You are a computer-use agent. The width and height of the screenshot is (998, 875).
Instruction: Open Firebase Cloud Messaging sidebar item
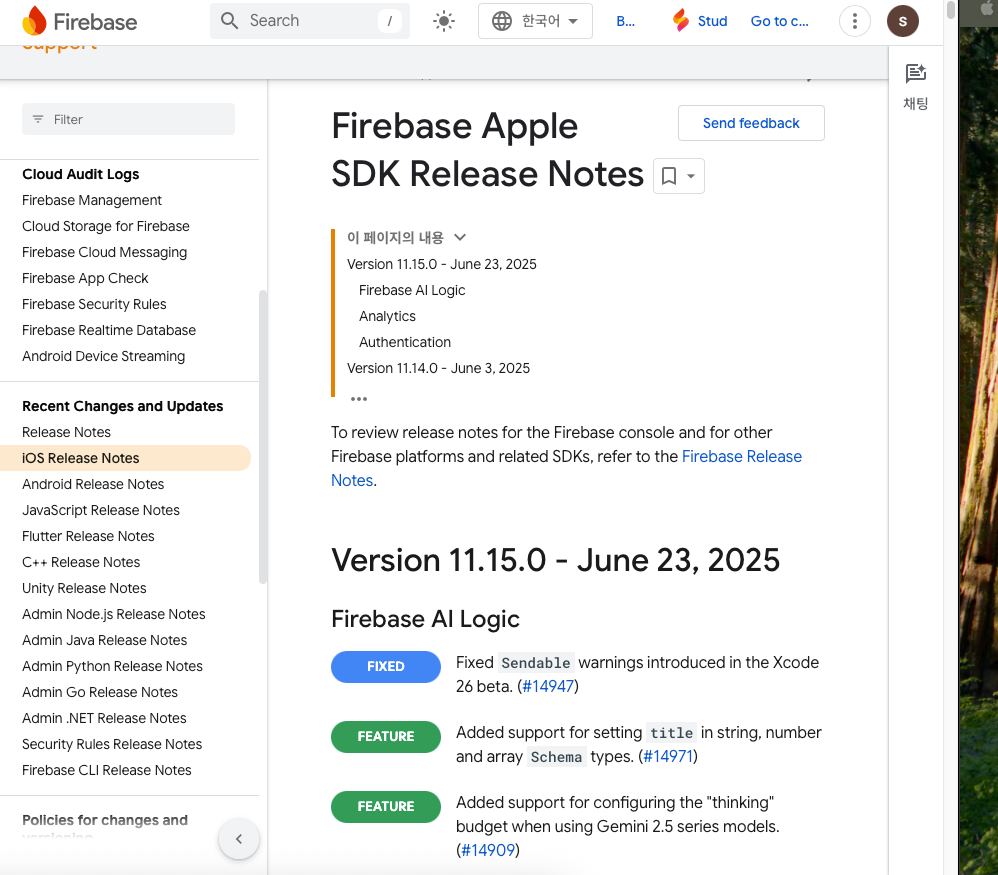(x=104, y=253)
